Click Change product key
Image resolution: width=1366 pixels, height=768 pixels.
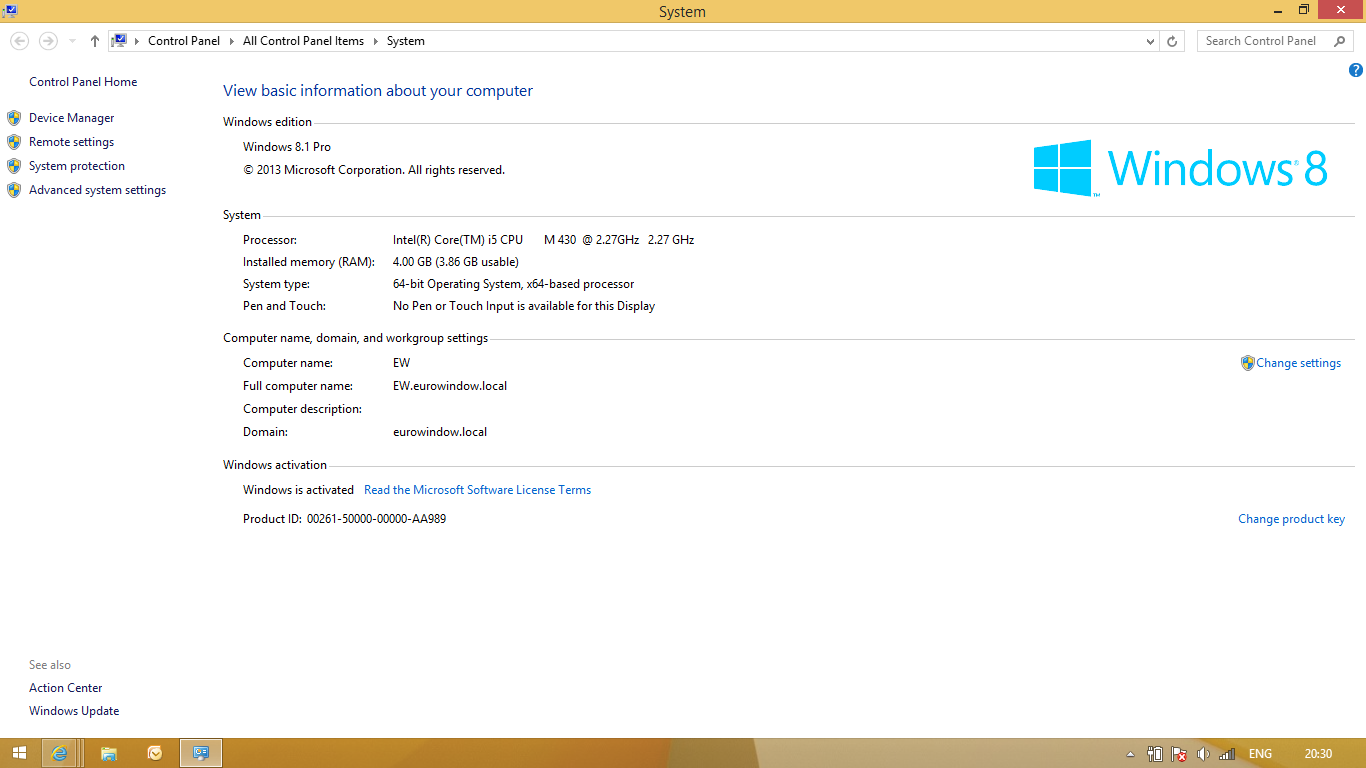coord(1291,519)
